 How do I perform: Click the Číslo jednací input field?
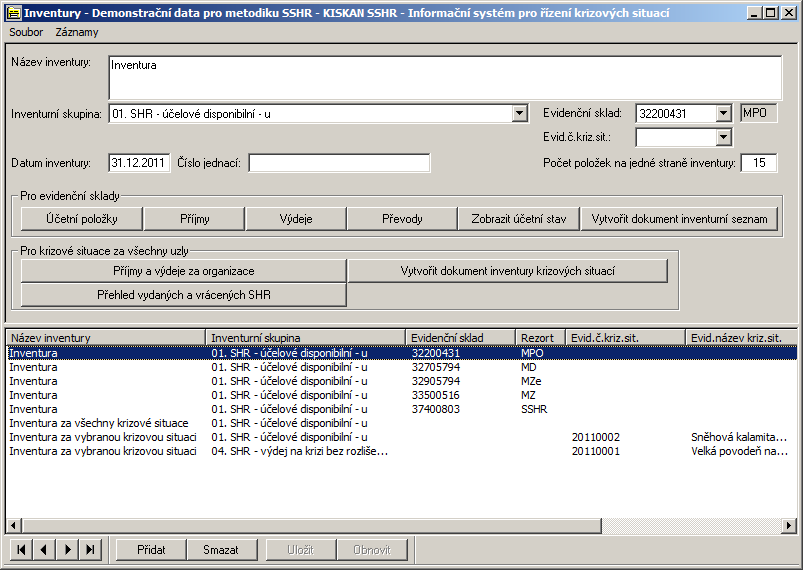(x=340, y=163)
